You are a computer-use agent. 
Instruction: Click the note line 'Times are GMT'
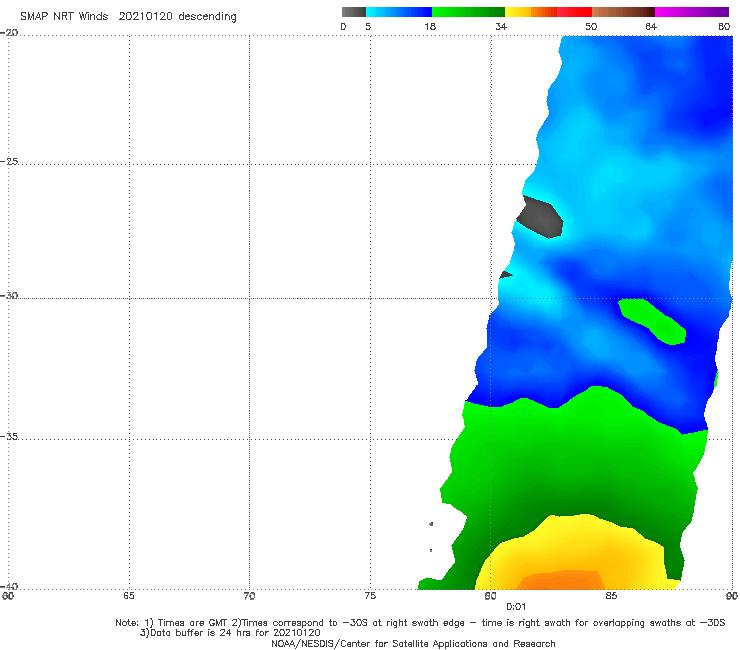coord(193,623)
